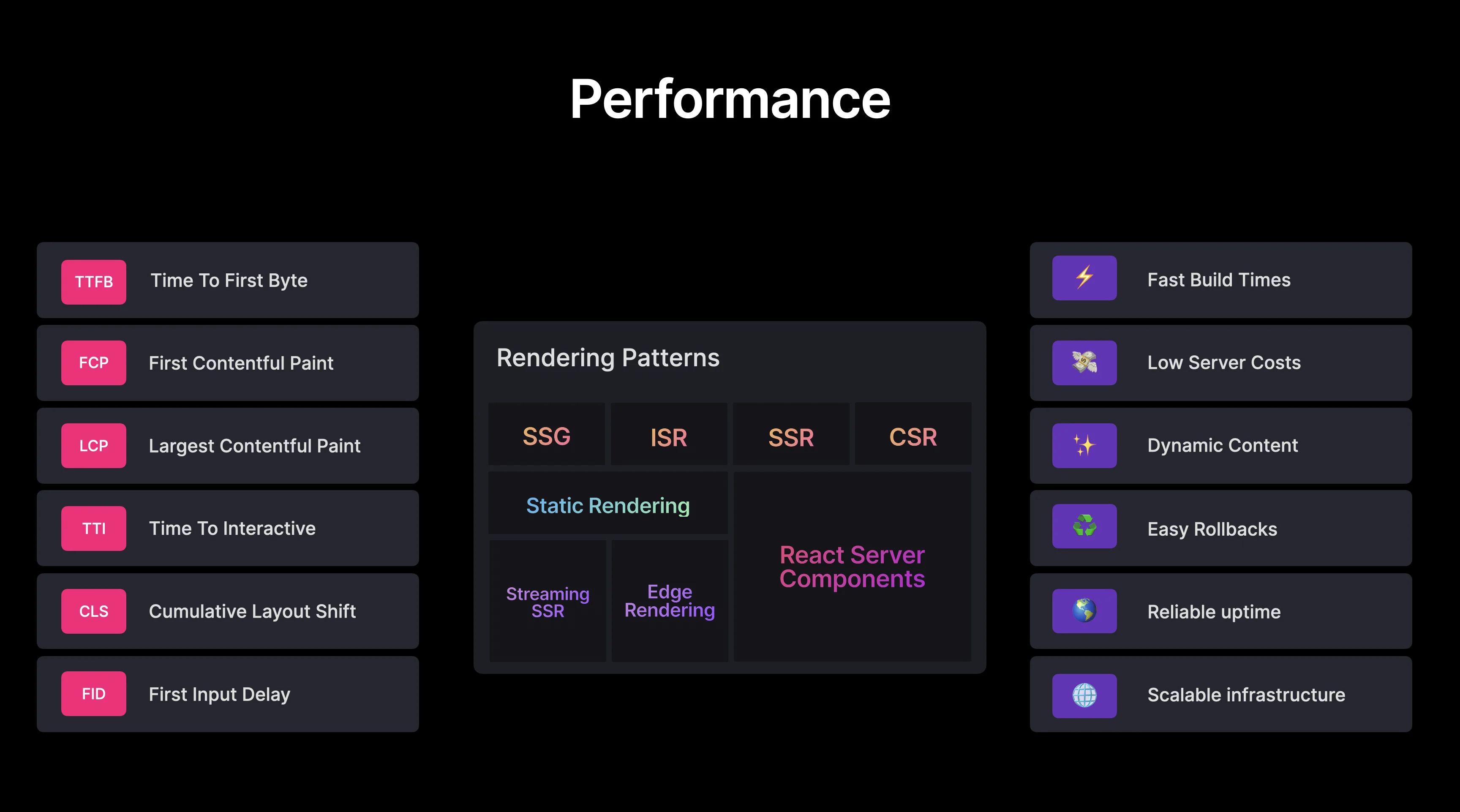The width and height of the screenshot is (1460, 812).
Task: Open the Static Rendering tile
Action: [607, 504]
